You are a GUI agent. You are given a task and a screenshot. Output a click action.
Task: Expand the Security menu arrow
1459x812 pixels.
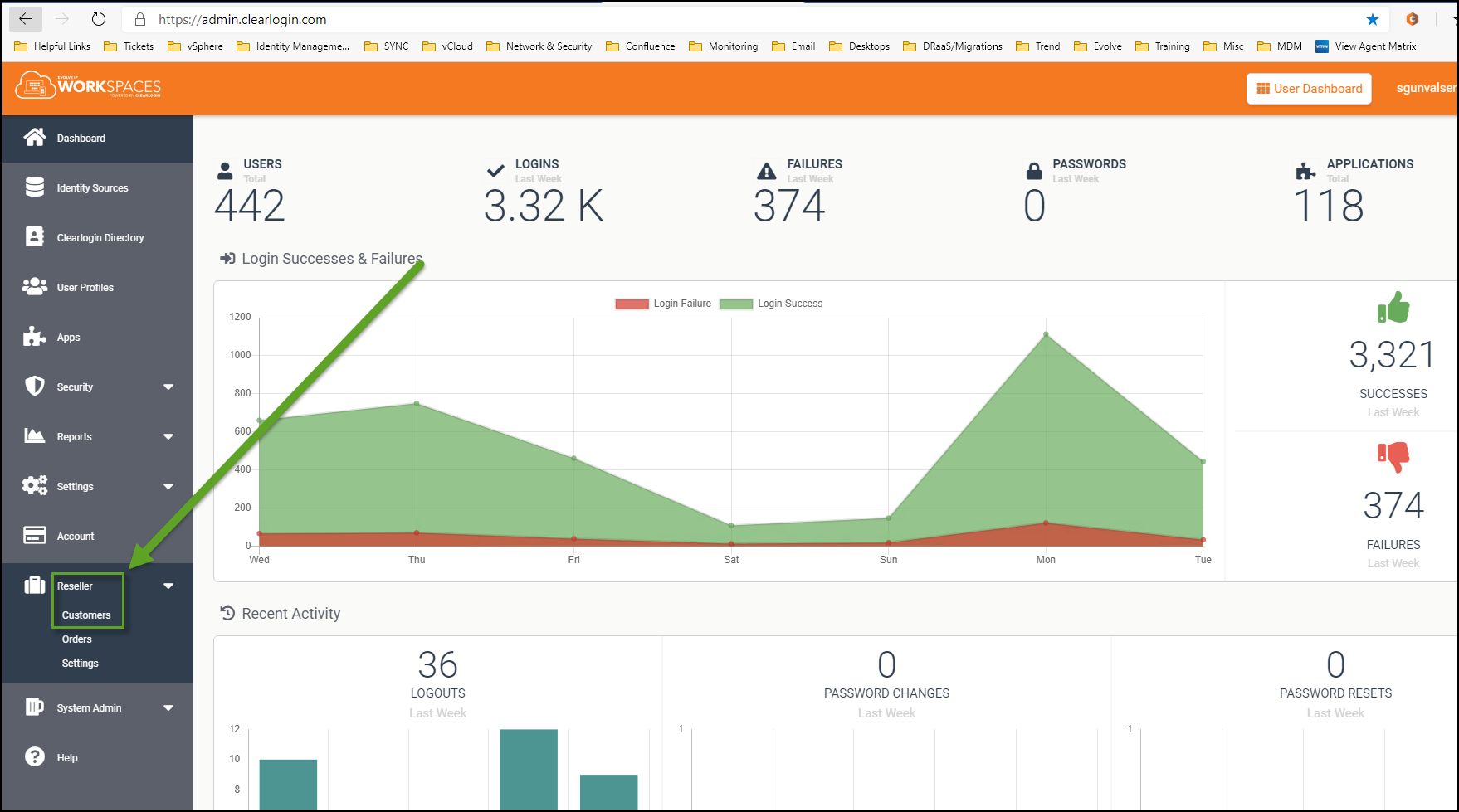[168, 387]
